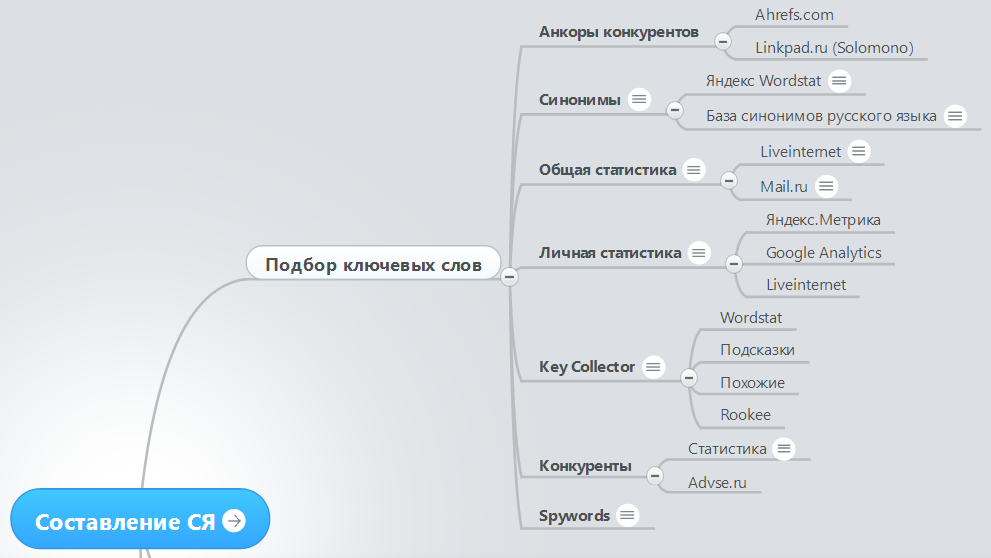Open the note icon next to Синонимы

[639, 99]
